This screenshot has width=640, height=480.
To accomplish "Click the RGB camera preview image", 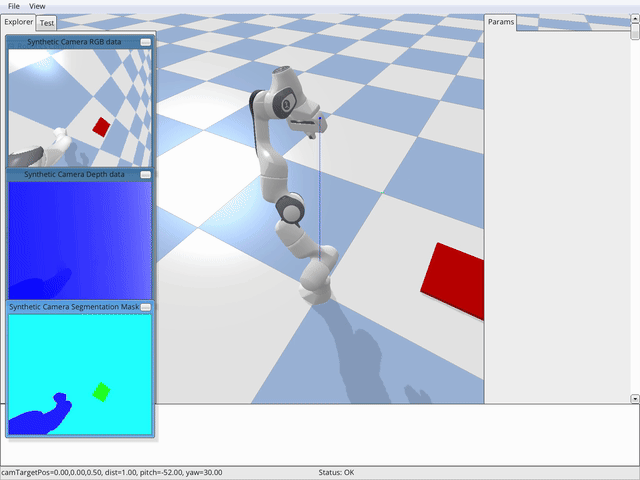I will [80, 108].
